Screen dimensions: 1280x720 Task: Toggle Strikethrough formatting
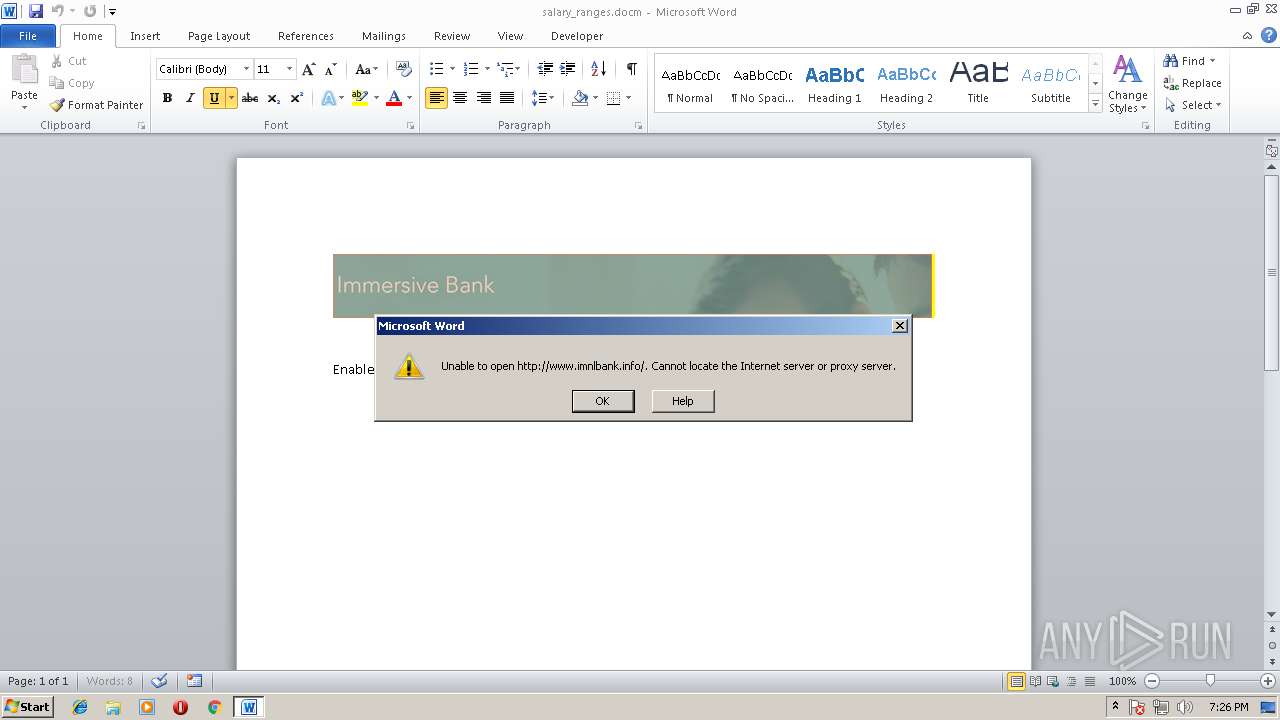pos(250,98)
